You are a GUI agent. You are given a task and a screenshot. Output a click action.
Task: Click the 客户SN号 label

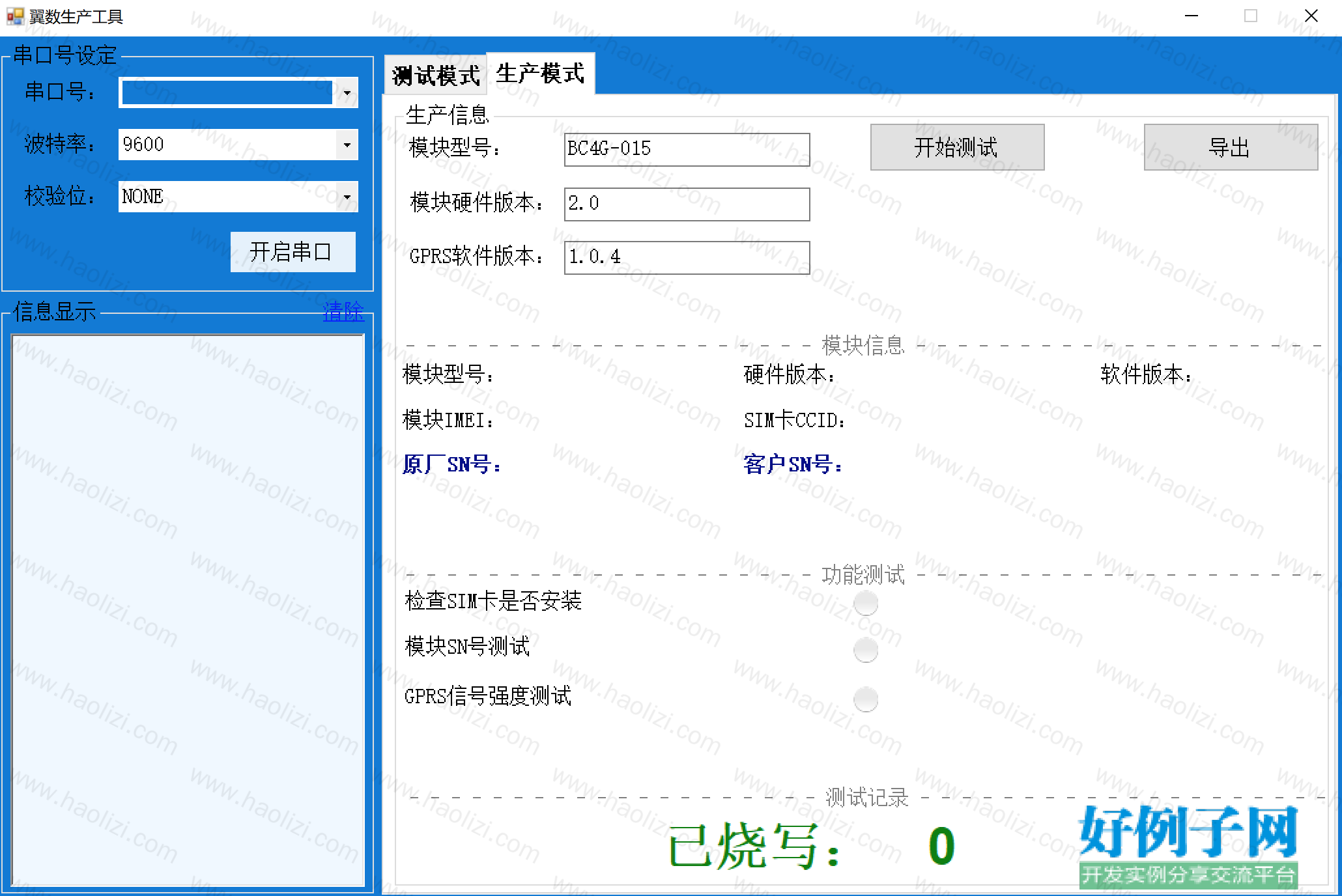coord(793,464)
